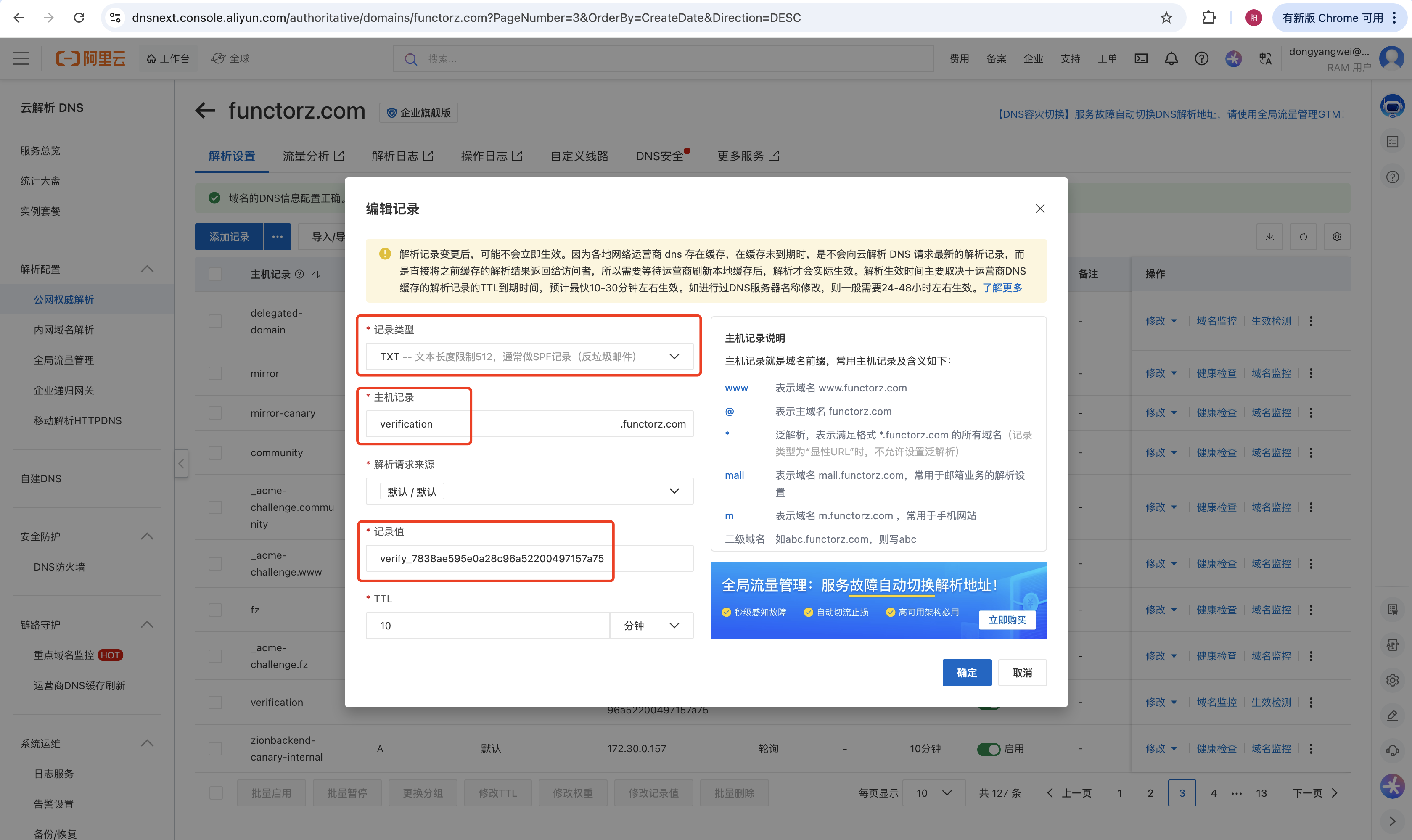Screen dimensions: 1412x840
Task: Open the record type dropdown
Action: coord(529,357)
